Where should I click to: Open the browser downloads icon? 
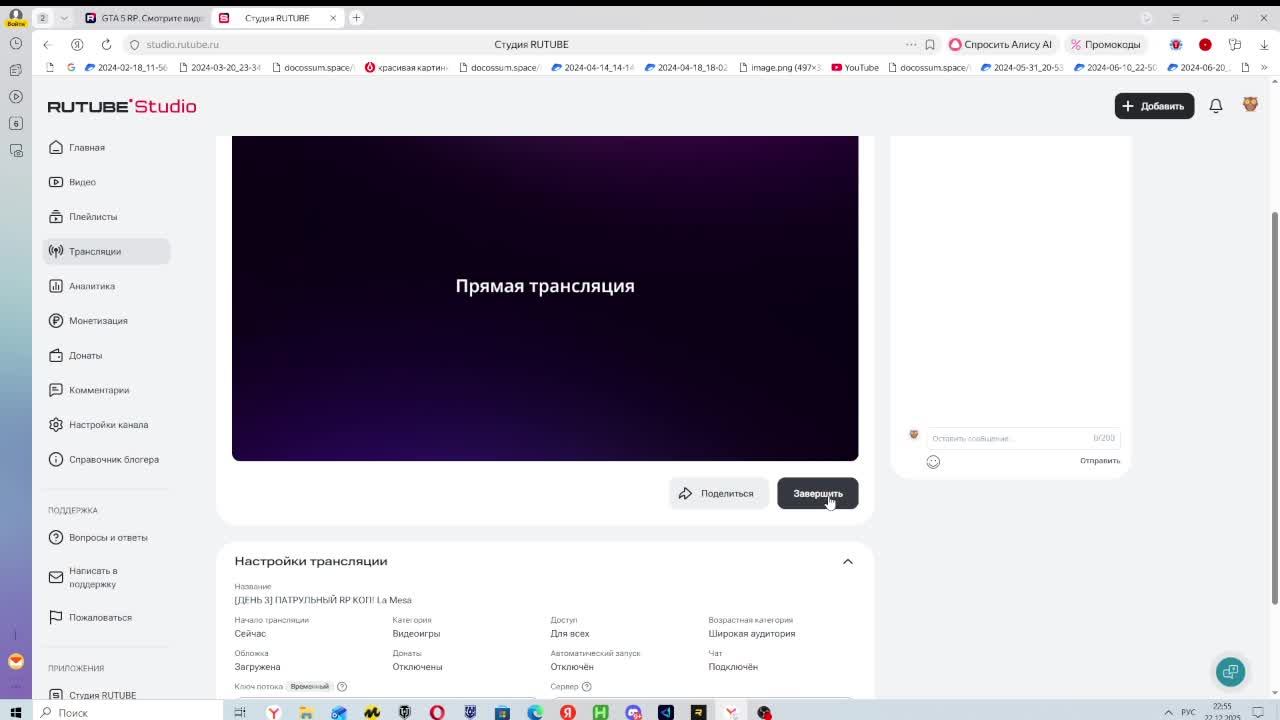[1264, 44]
